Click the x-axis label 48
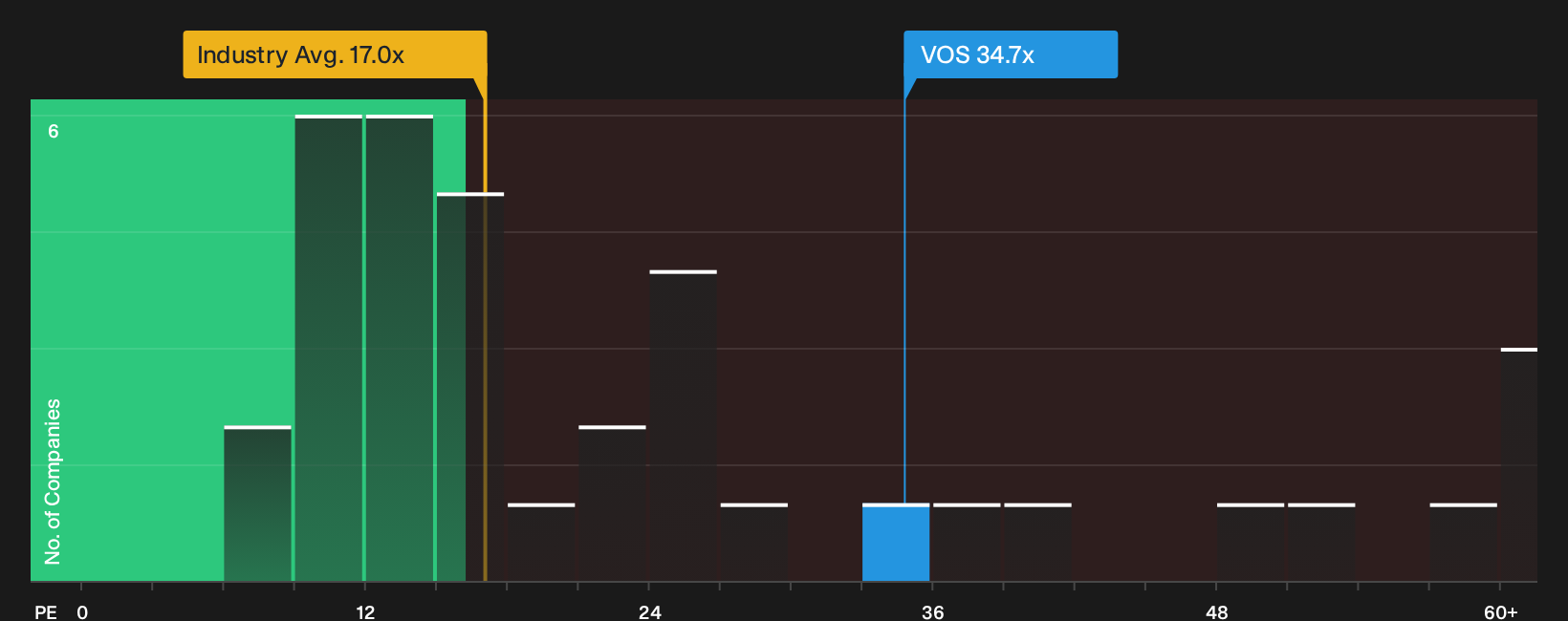Viewport: 1568px width, 621px height. [x=1217, y=612]
